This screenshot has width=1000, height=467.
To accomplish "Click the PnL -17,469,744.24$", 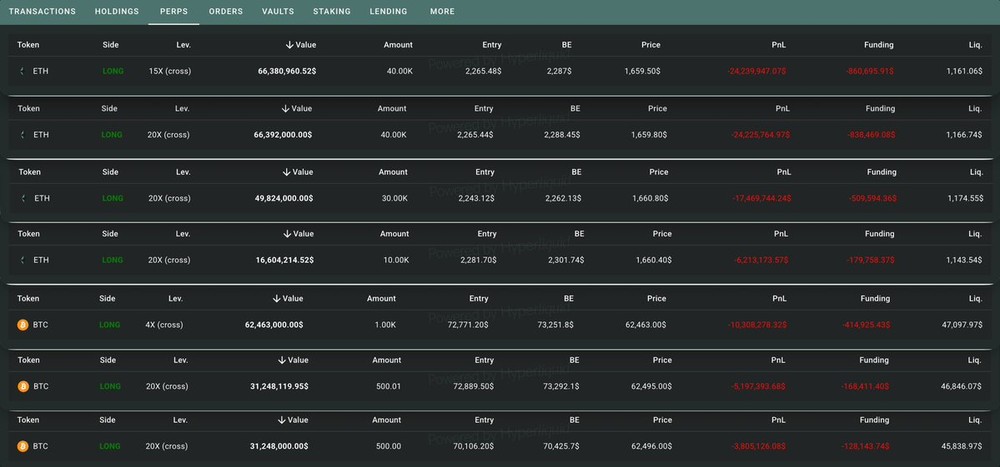I will [761, 198].
